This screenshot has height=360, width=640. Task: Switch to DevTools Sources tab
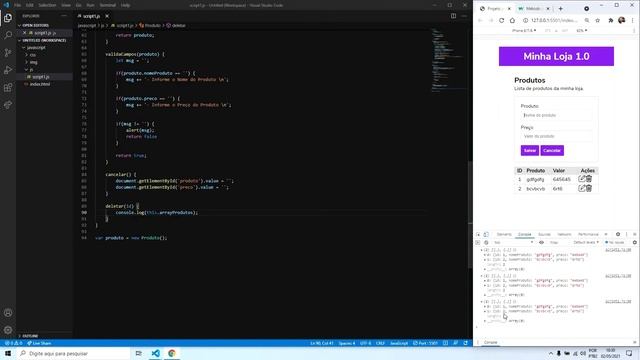click(x=544, y=234)
